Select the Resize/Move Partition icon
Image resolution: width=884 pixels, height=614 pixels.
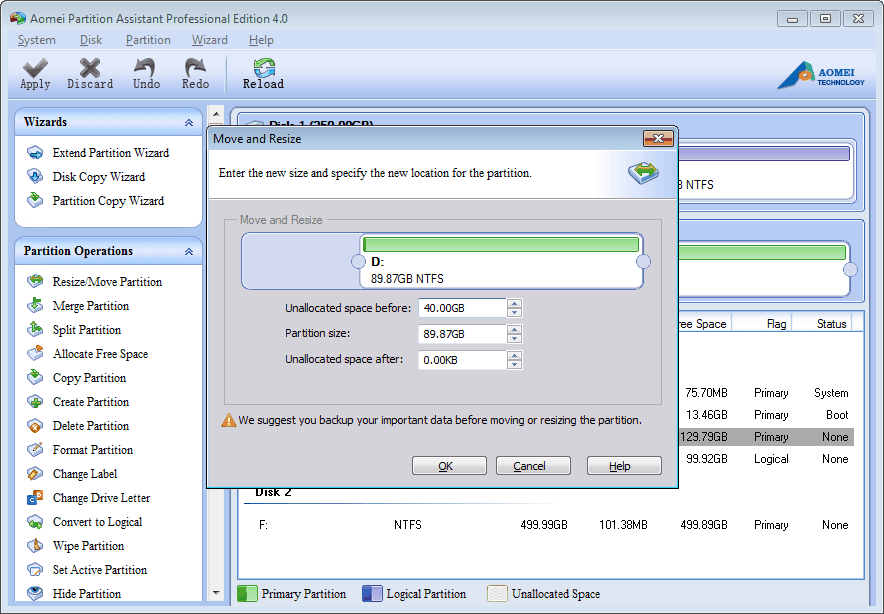click(35, 281)
